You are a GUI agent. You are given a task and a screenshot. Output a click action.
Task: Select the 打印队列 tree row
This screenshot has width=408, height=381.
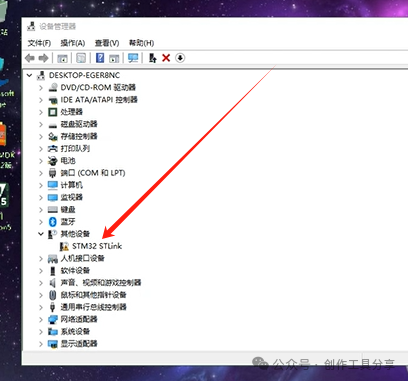pyautogui.click(x=75, y=148)
